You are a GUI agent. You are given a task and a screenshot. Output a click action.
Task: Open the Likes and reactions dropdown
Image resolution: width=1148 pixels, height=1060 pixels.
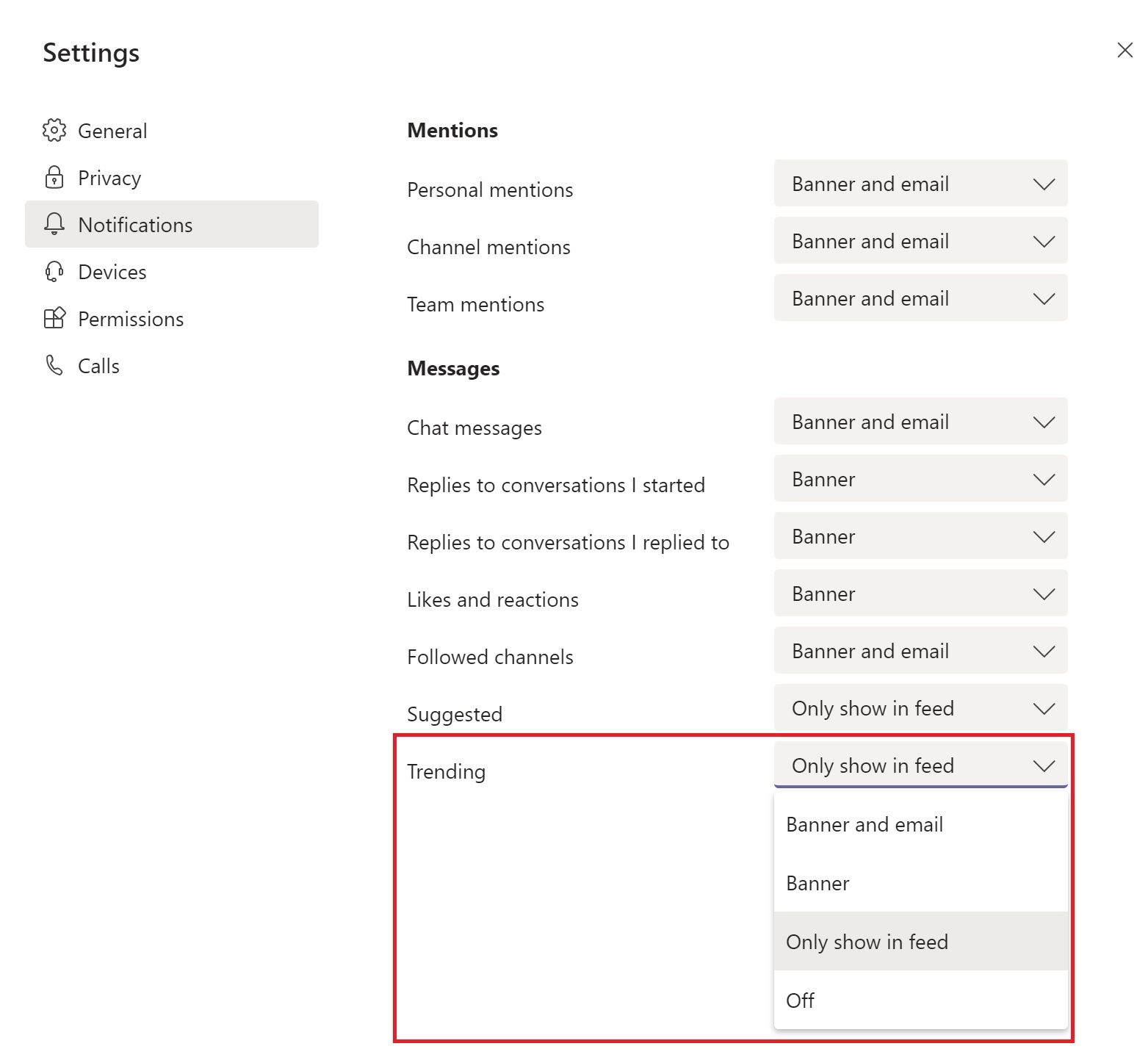tap(920, 594)
